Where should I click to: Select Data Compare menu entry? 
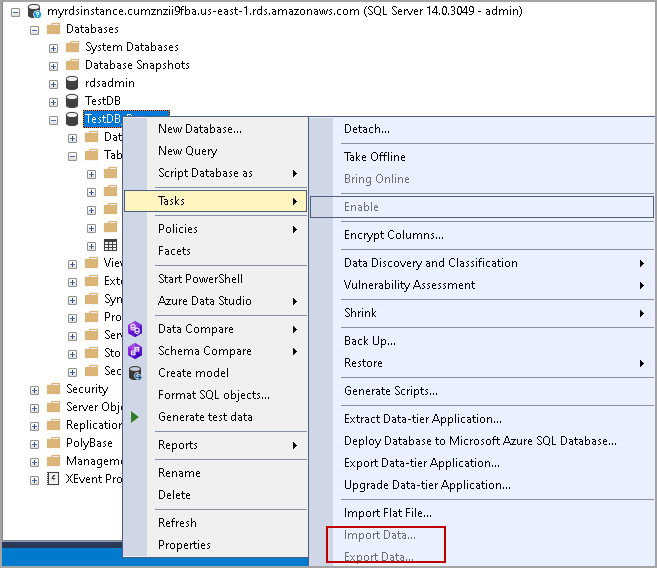216,329
